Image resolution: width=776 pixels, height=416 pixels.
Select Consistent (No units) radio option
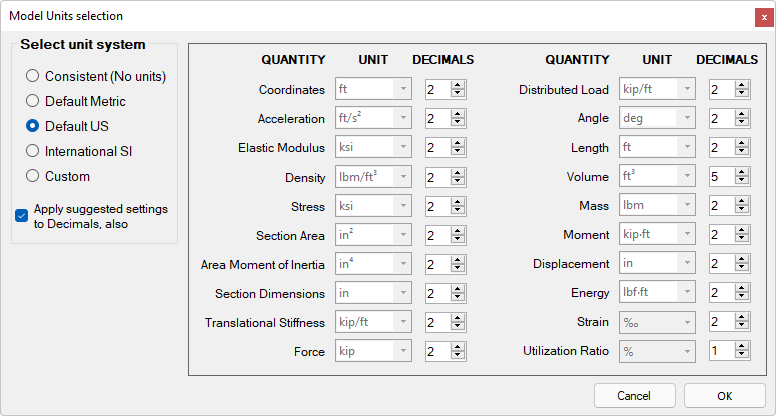click(x=96, y=76)
